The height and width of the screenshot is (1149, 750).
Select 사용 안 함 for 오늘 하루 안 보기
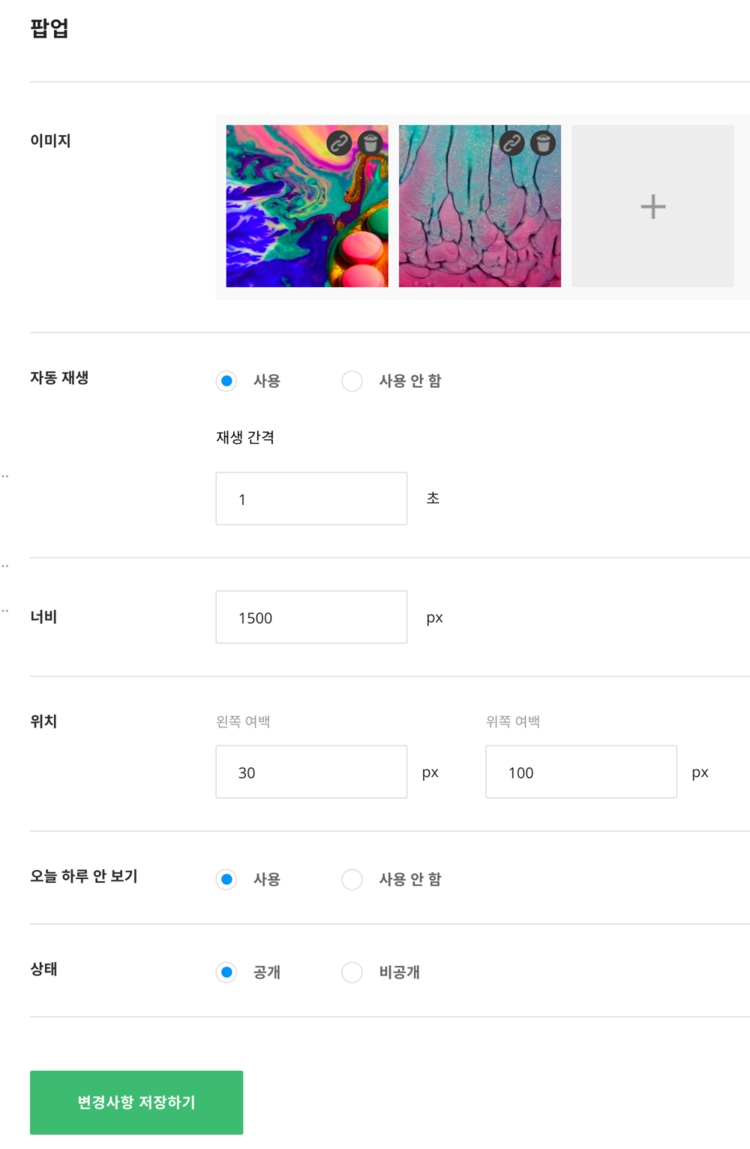[352, 880]
